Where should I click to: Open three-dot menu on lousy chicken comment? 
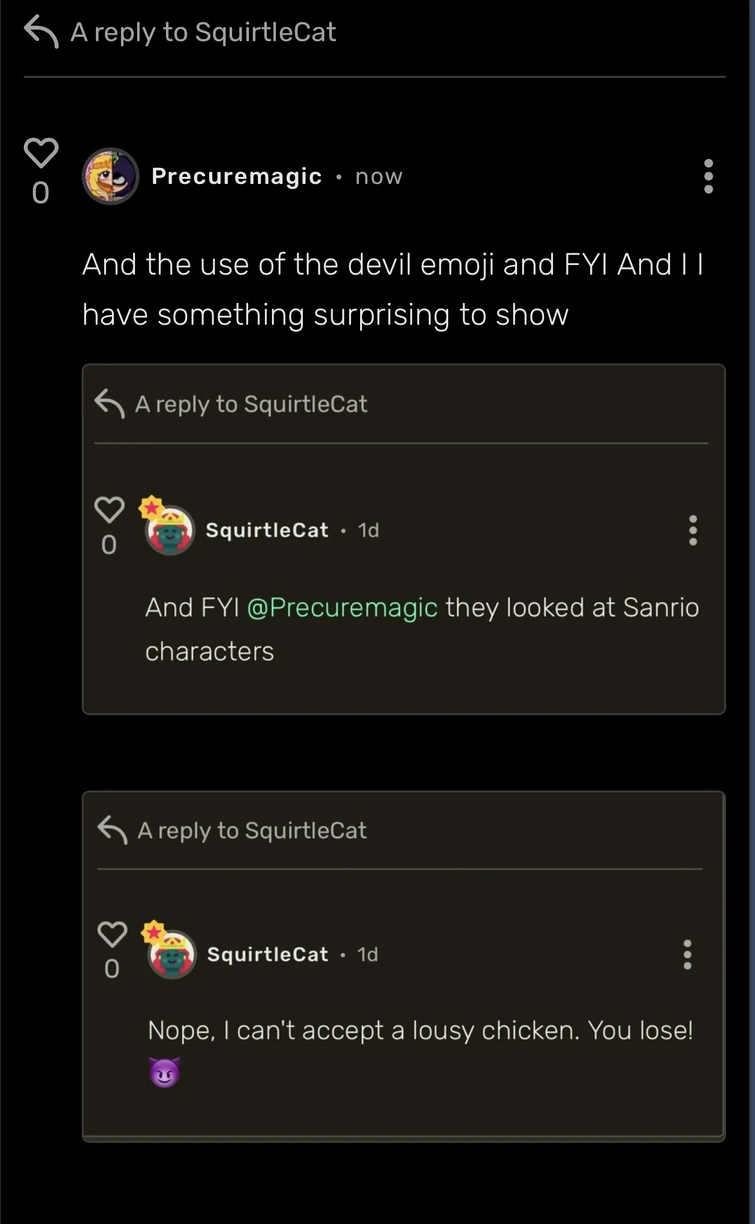[687, 954]
